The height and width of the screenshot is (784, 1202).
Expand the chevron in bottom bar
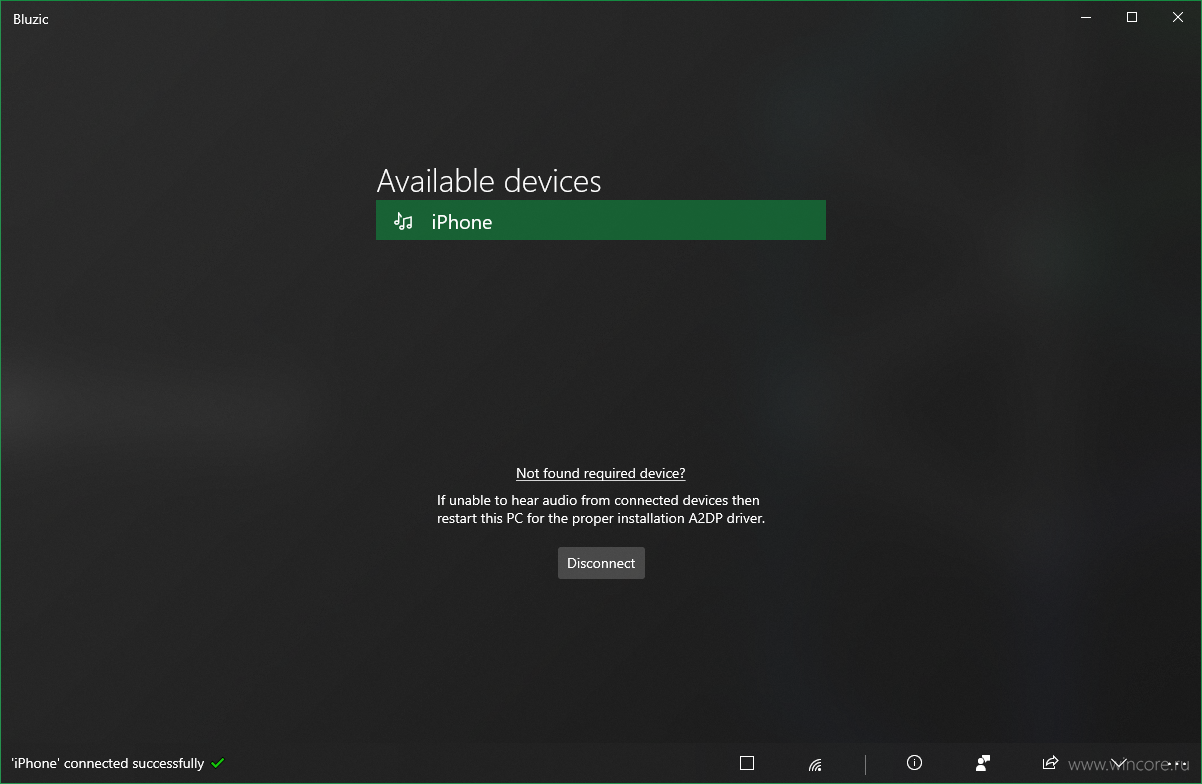[x=1119, y=763]
